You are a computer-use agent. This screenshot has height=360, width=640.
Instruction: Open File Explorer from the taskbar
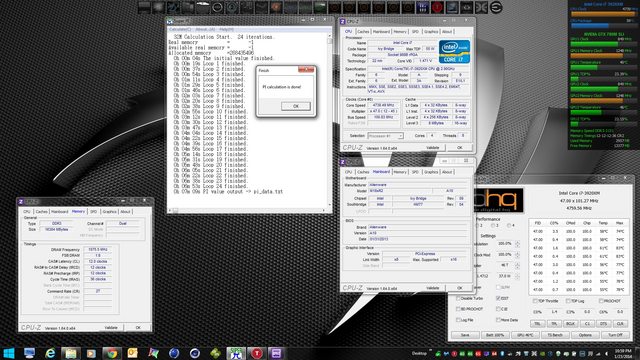(71, 353)
